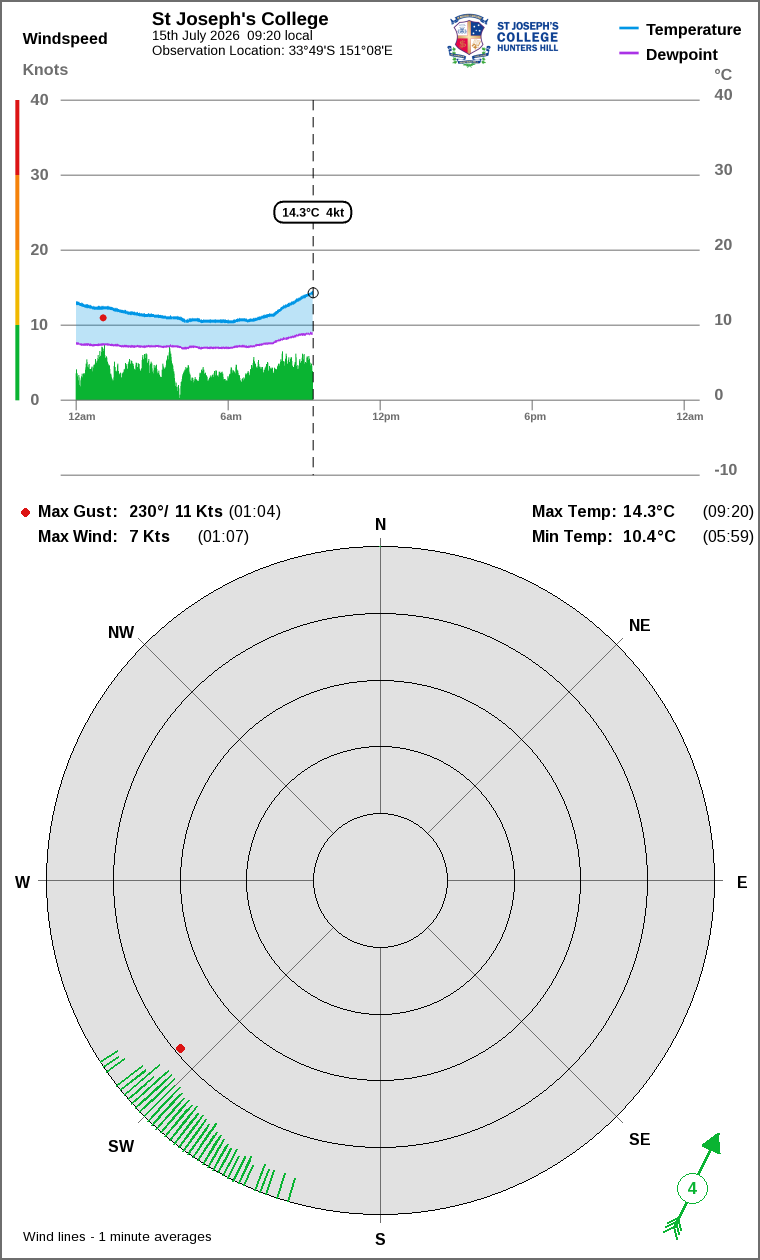Click the purple Dewpoint legend line
760x1260 pixels.
click(629, 54)
